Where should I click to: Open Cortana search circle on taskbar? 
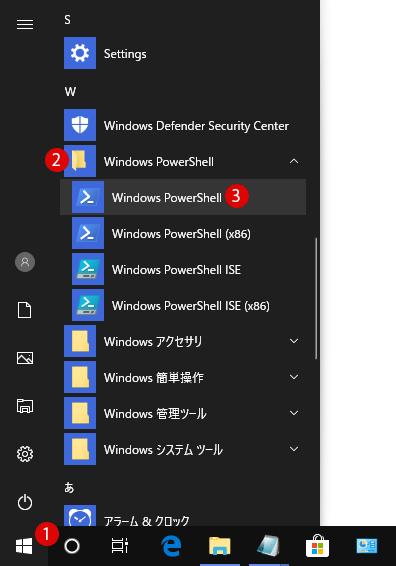pos(72,546)
